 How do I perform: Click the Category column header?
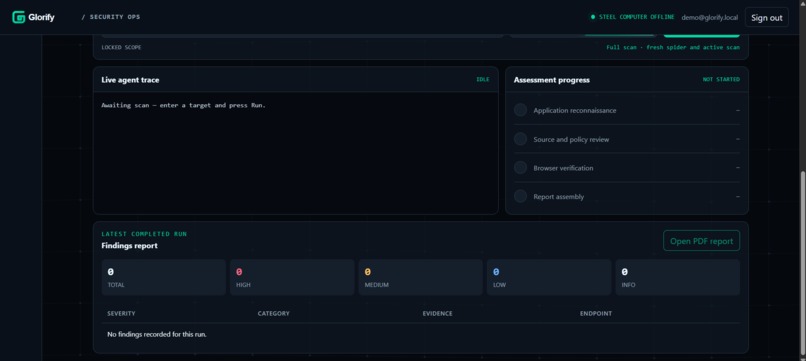(273, 314)
